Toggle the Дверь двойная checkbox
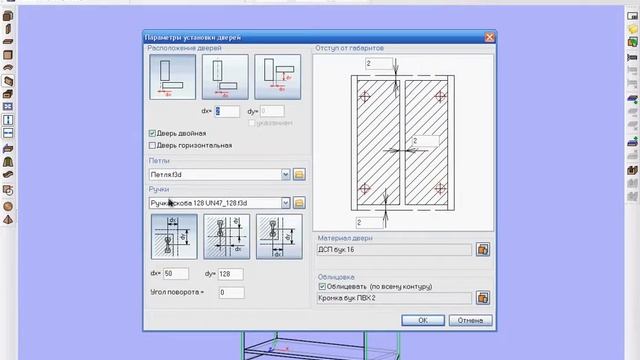 pos(152,133)
